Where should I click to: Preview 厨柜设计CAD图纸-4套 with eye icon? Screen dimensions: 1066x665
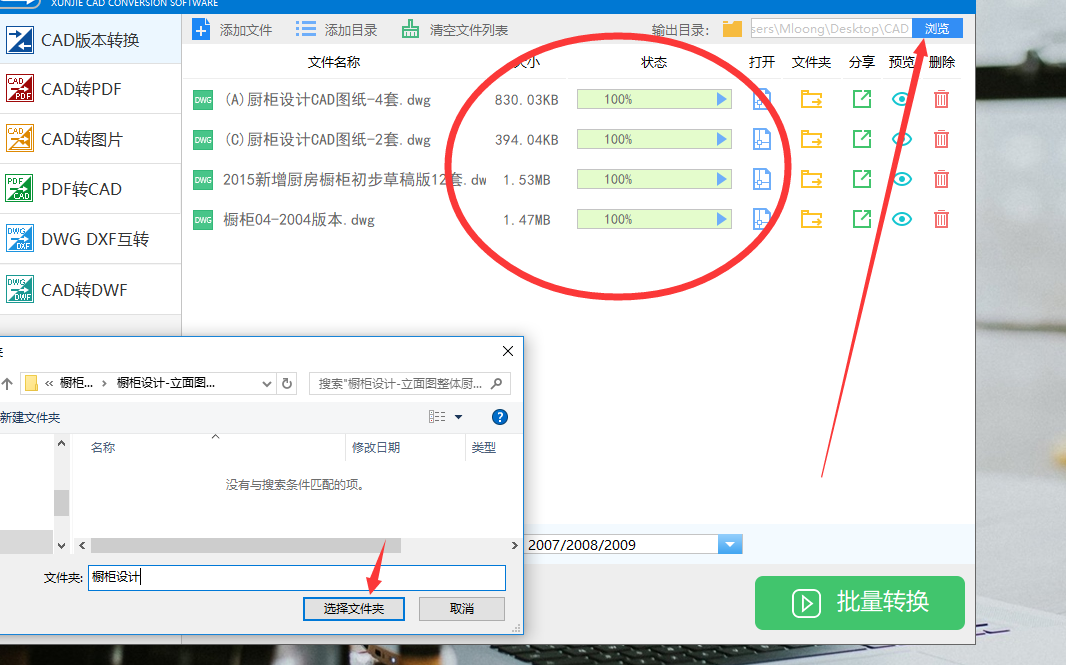pos(901,99)
